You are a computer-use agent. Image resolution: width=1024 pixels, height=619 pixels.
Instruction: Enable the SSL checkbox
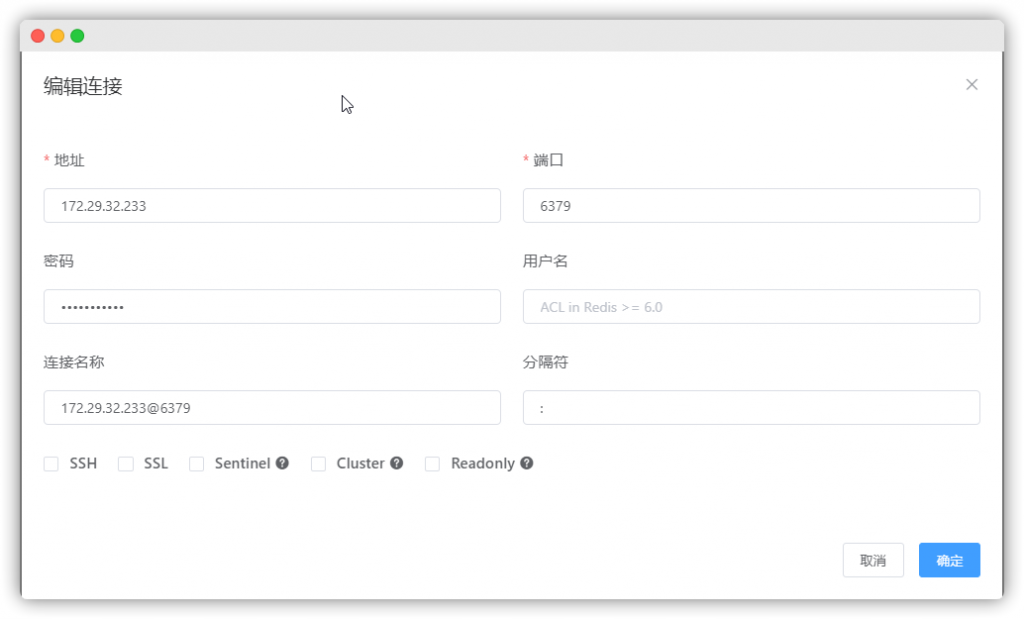(126, 464)
